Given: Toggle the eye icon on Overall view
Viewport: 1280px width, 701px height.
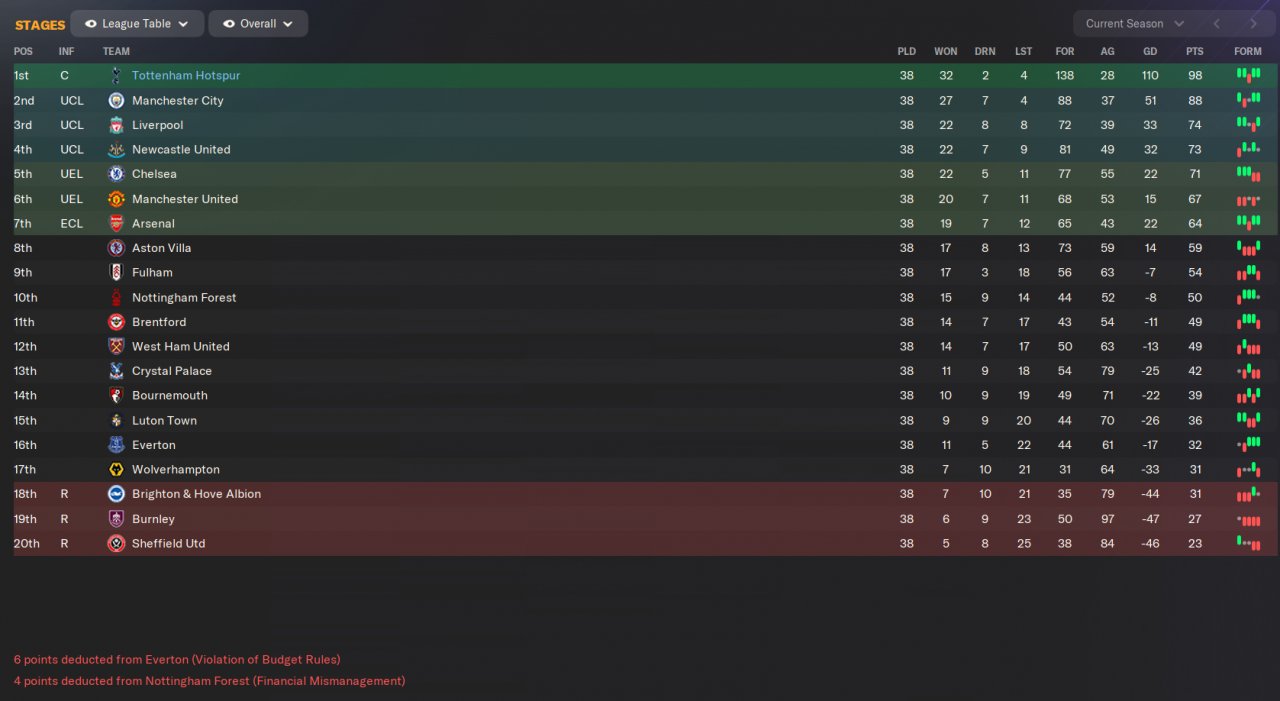Looking at the screenshot, I should point(229,24).
